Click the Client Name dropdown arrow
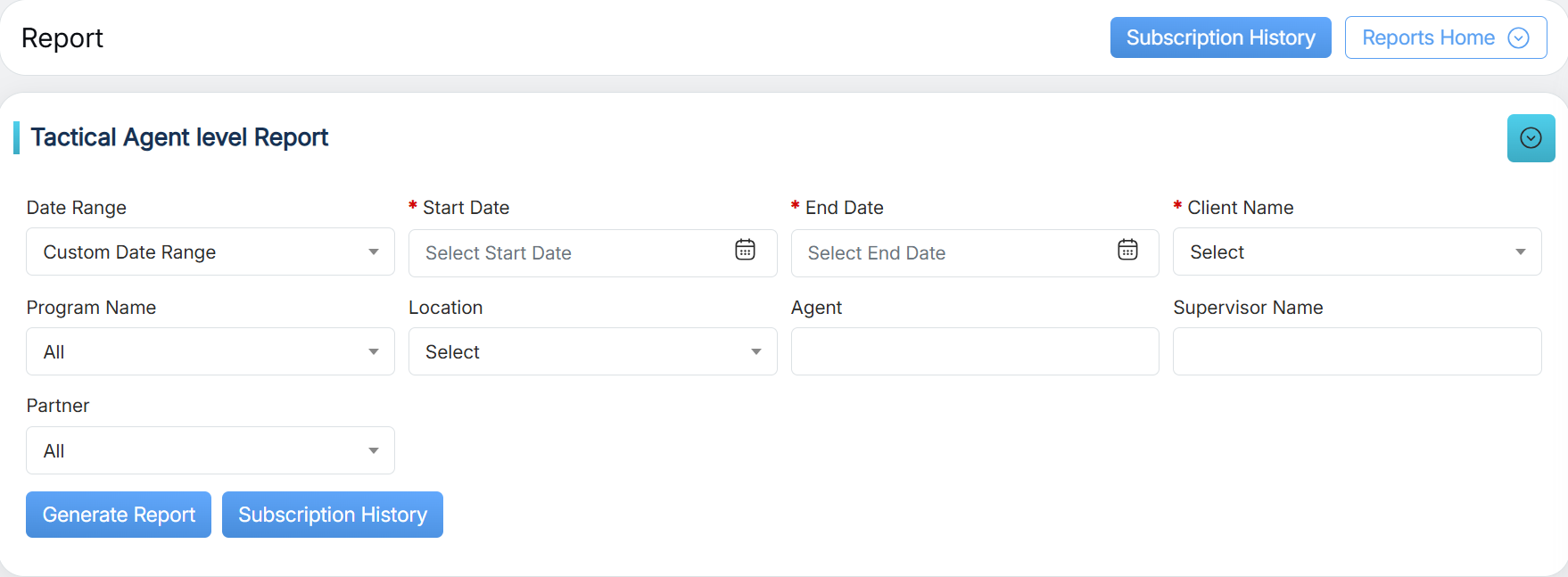 [1520, 252]
